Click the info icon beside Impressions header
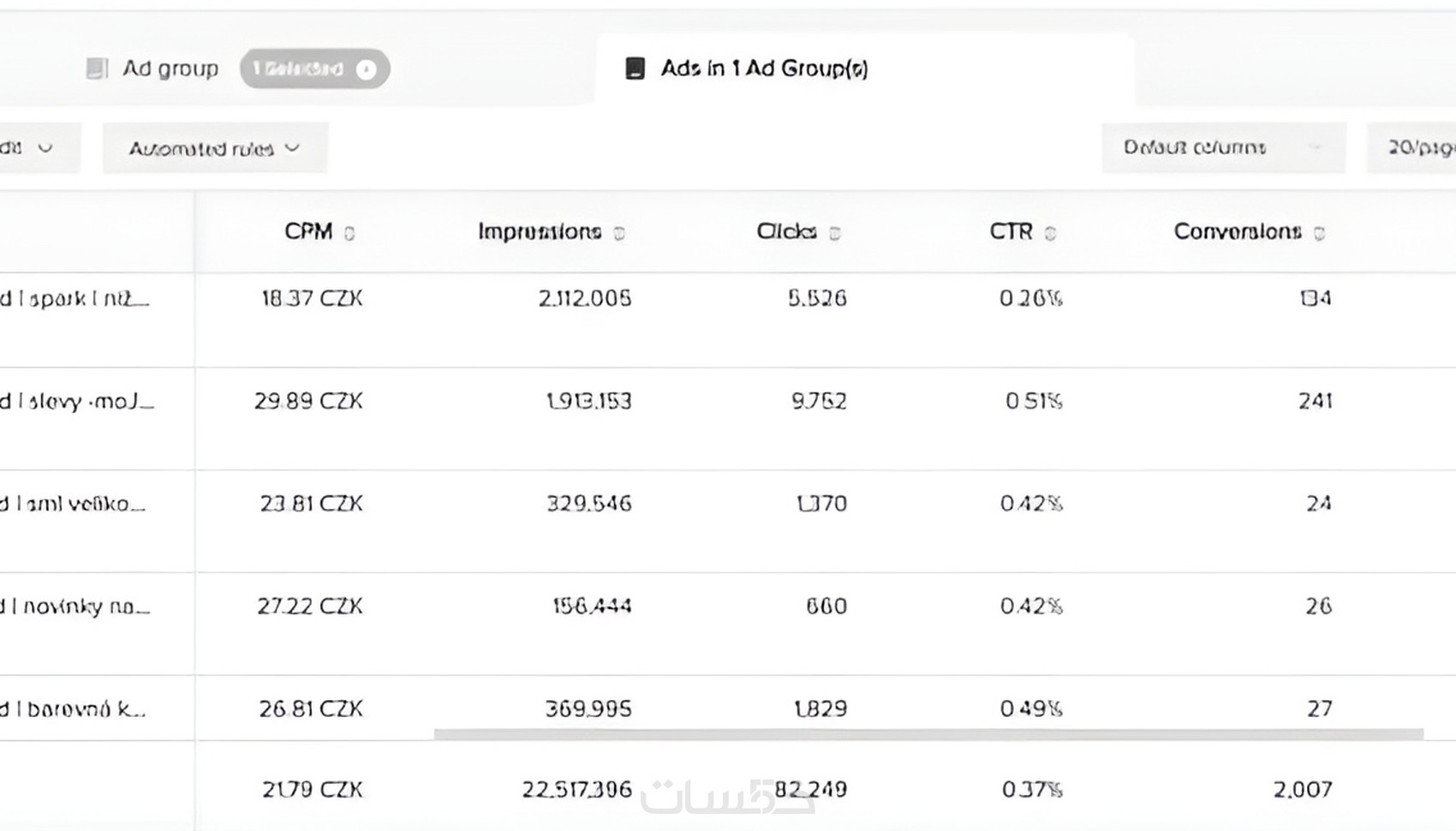The height and width of the screenshot is (831, 1456). click(619, 233)
